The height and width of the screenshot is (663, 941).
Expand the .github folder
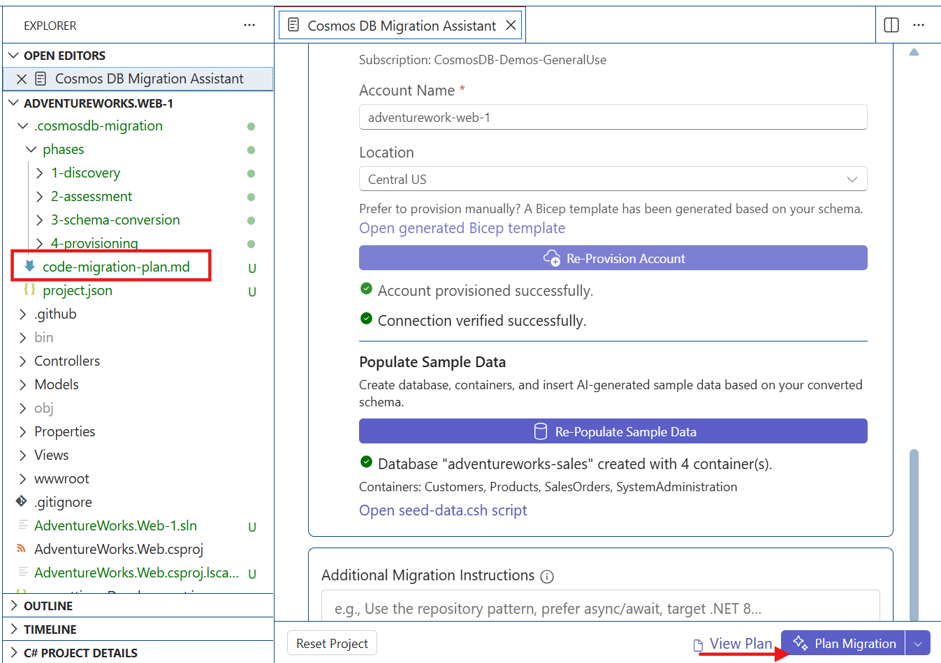click(23, 314)
